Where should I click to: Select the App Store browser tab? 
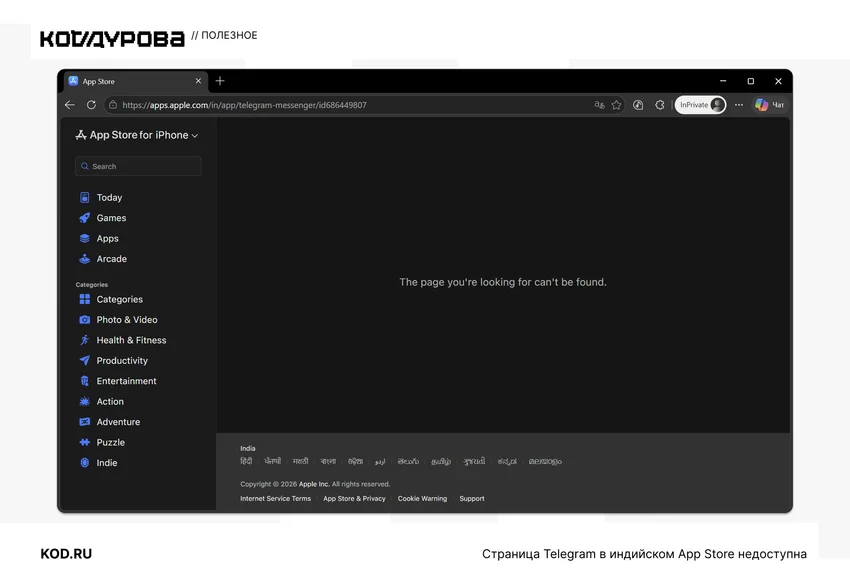click(136, 81)
